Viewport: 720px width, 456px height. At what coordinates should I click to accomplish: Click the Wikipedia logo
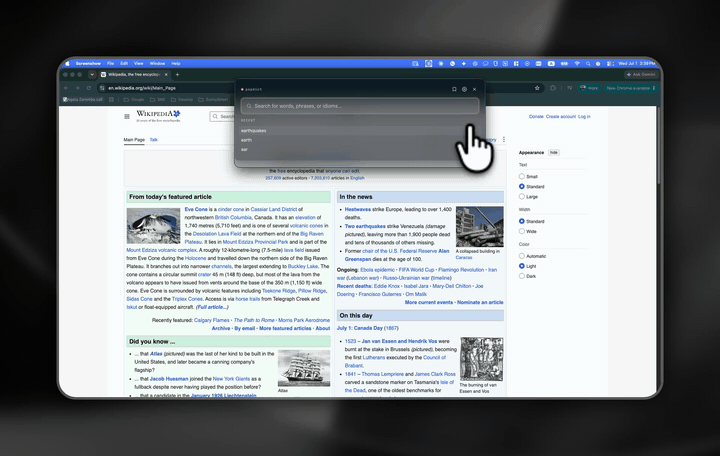[x=158, y=116]
